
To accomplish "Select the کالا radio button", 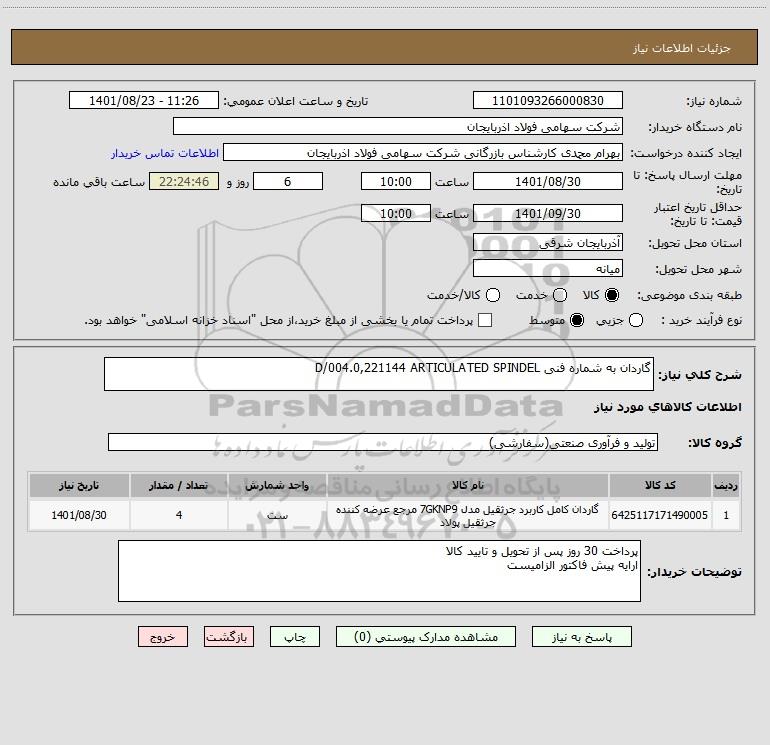I will 612,295.
